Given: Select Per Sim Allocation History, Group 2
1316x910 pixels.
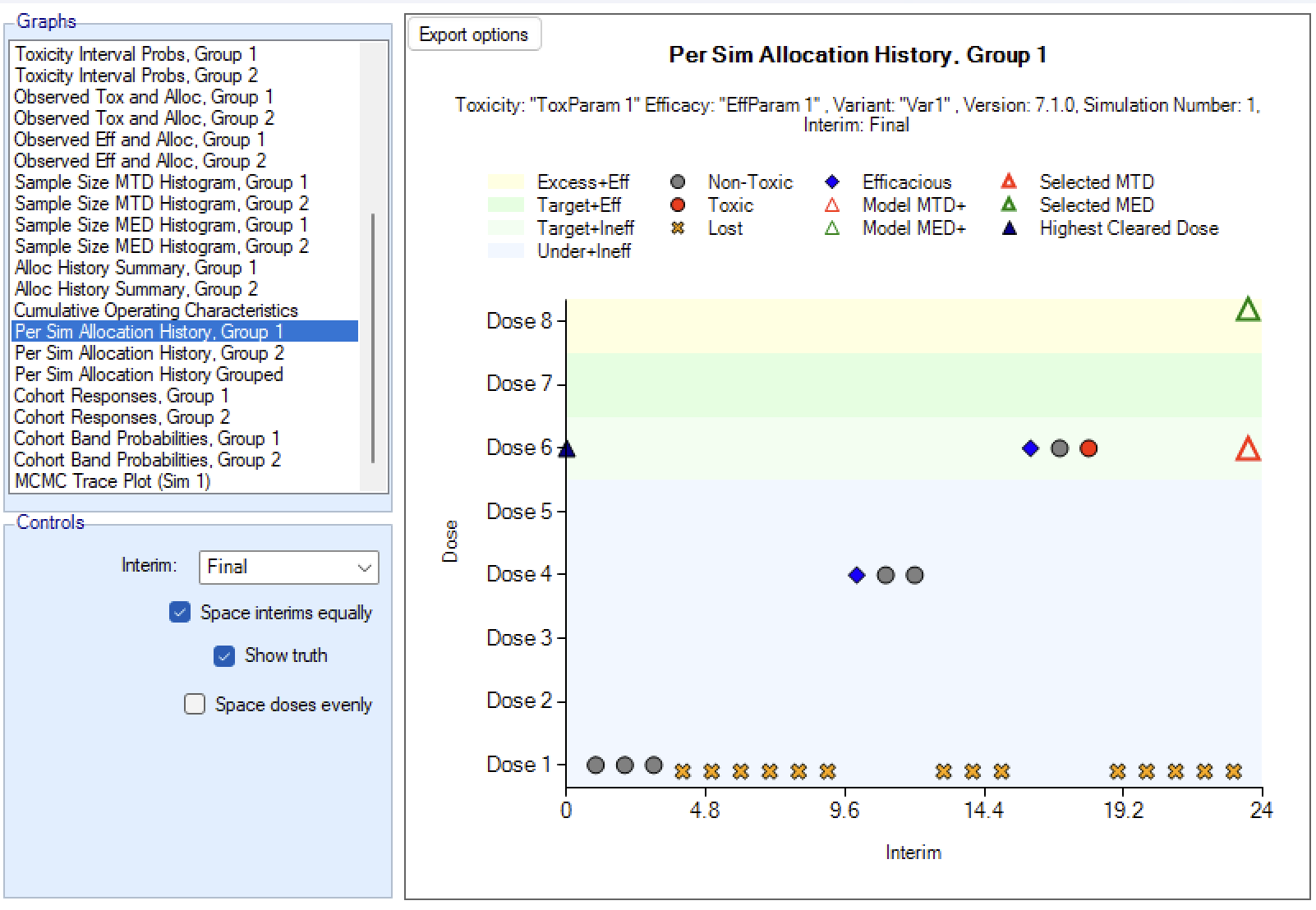Looking at the screenshot, I should coord(149,353).
